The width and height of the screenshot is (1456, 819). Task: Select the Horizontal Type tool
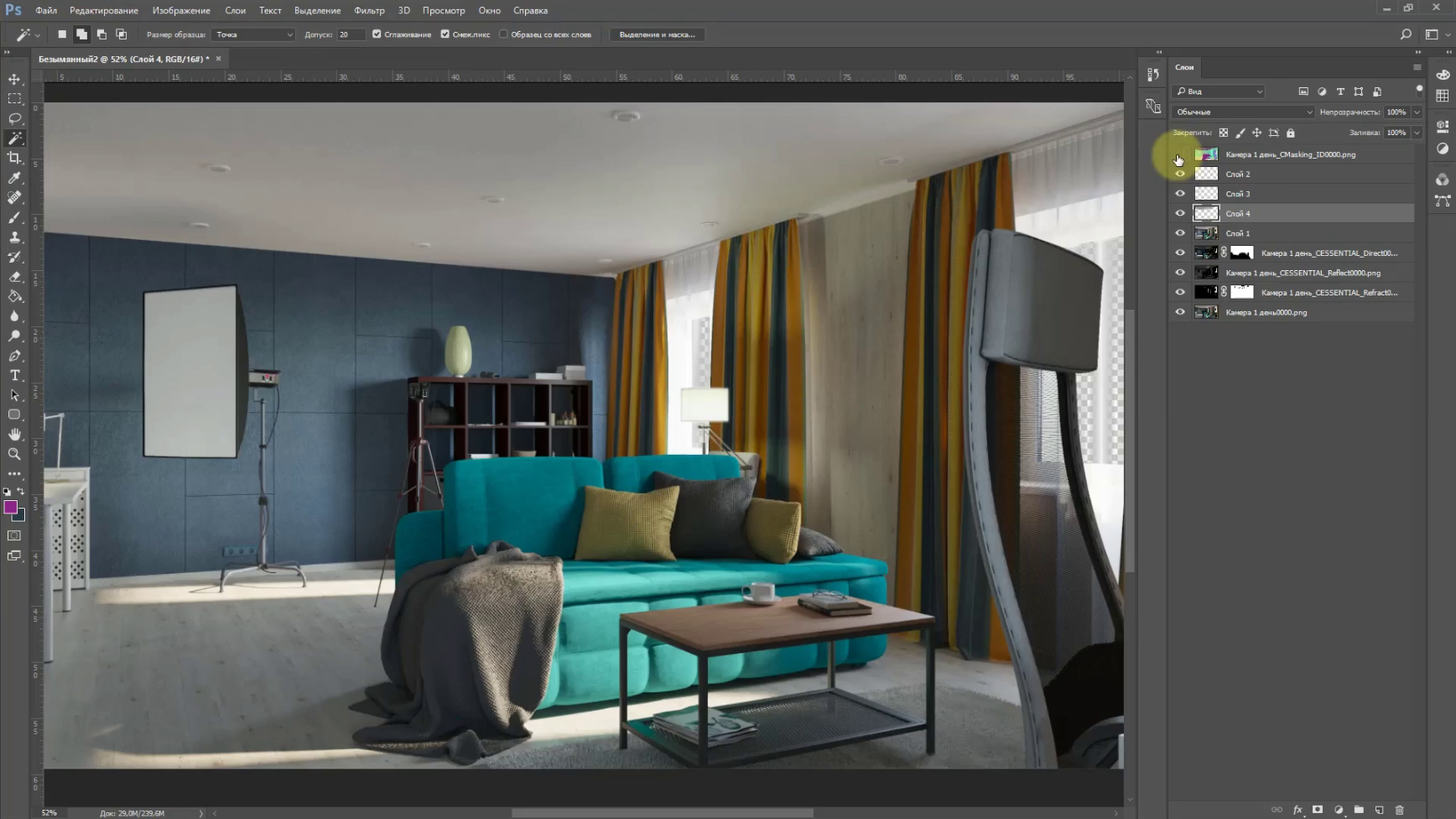tap(14, 375)
